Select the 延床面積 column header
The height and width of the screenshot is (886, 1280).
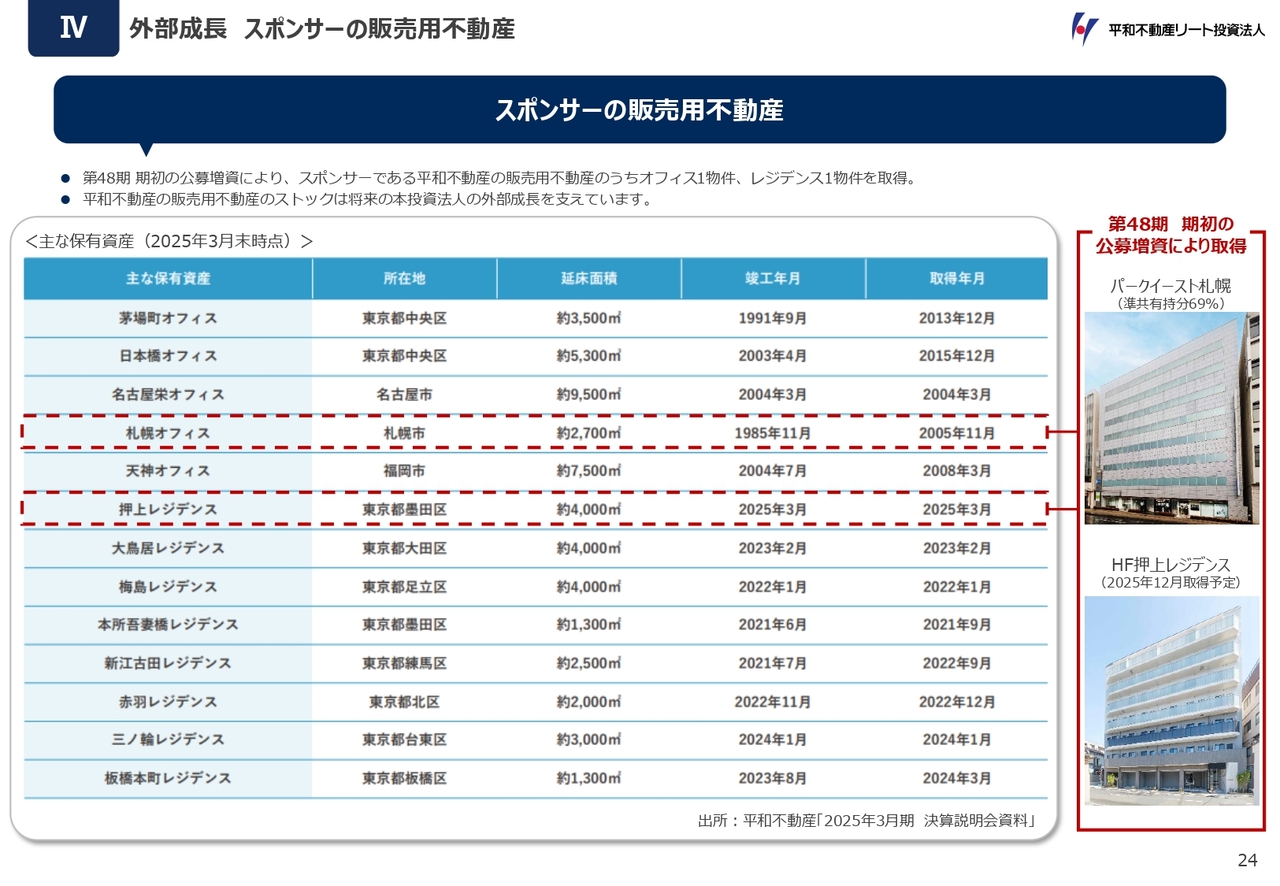589,278
